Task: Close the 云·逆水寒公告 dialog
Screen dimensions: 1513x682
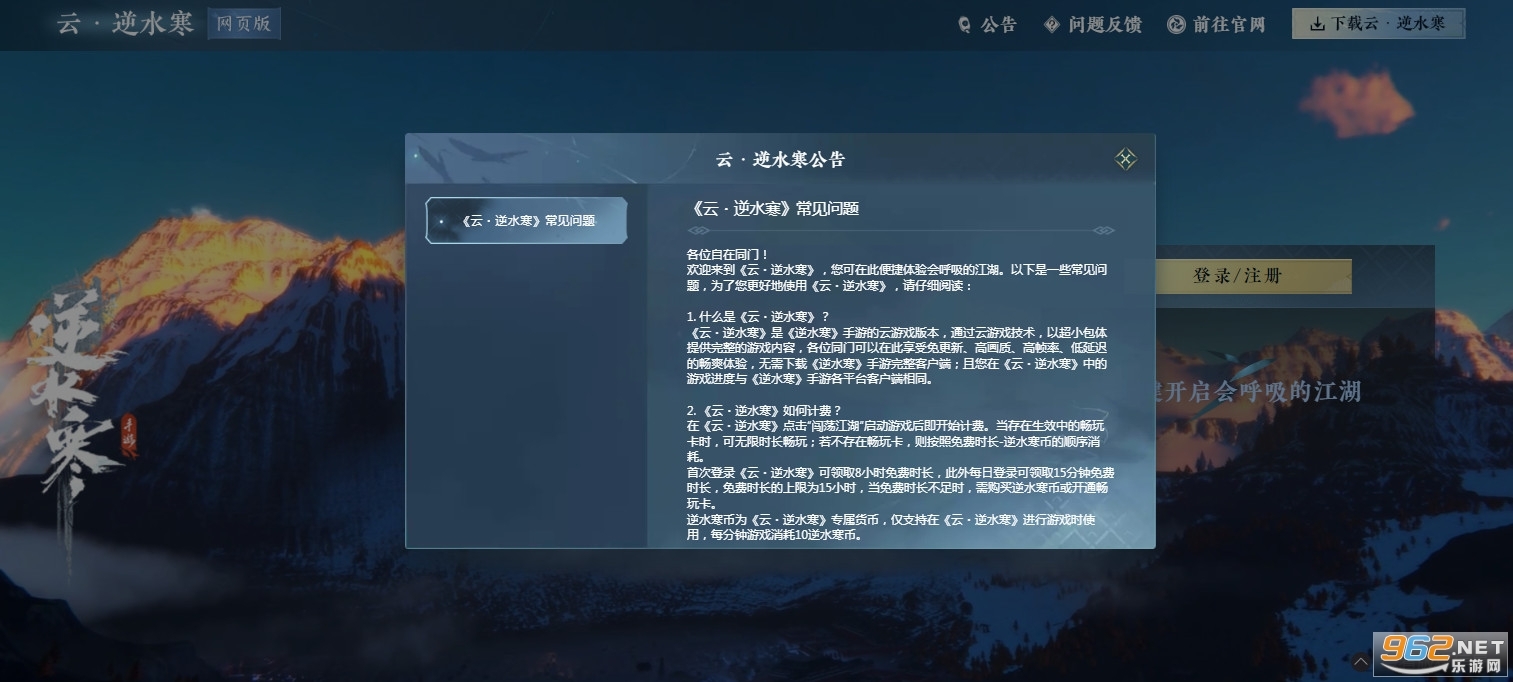Action: [1126, 159]
